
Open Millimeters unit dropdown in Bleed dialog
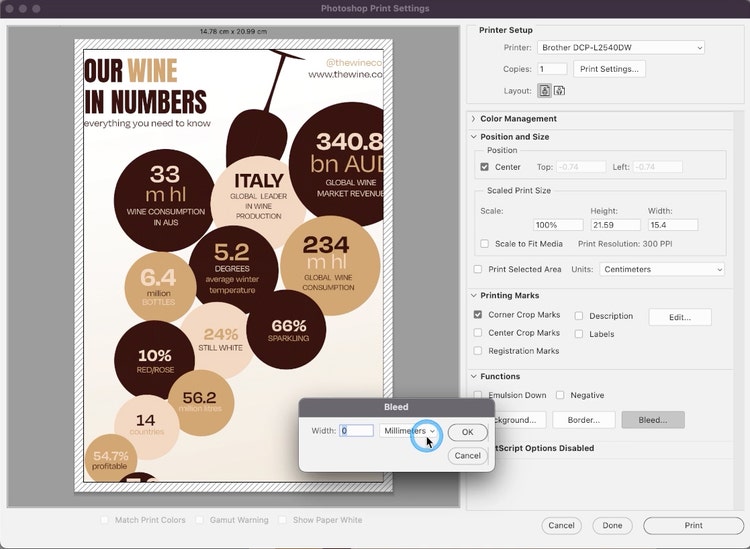point(409,431)
